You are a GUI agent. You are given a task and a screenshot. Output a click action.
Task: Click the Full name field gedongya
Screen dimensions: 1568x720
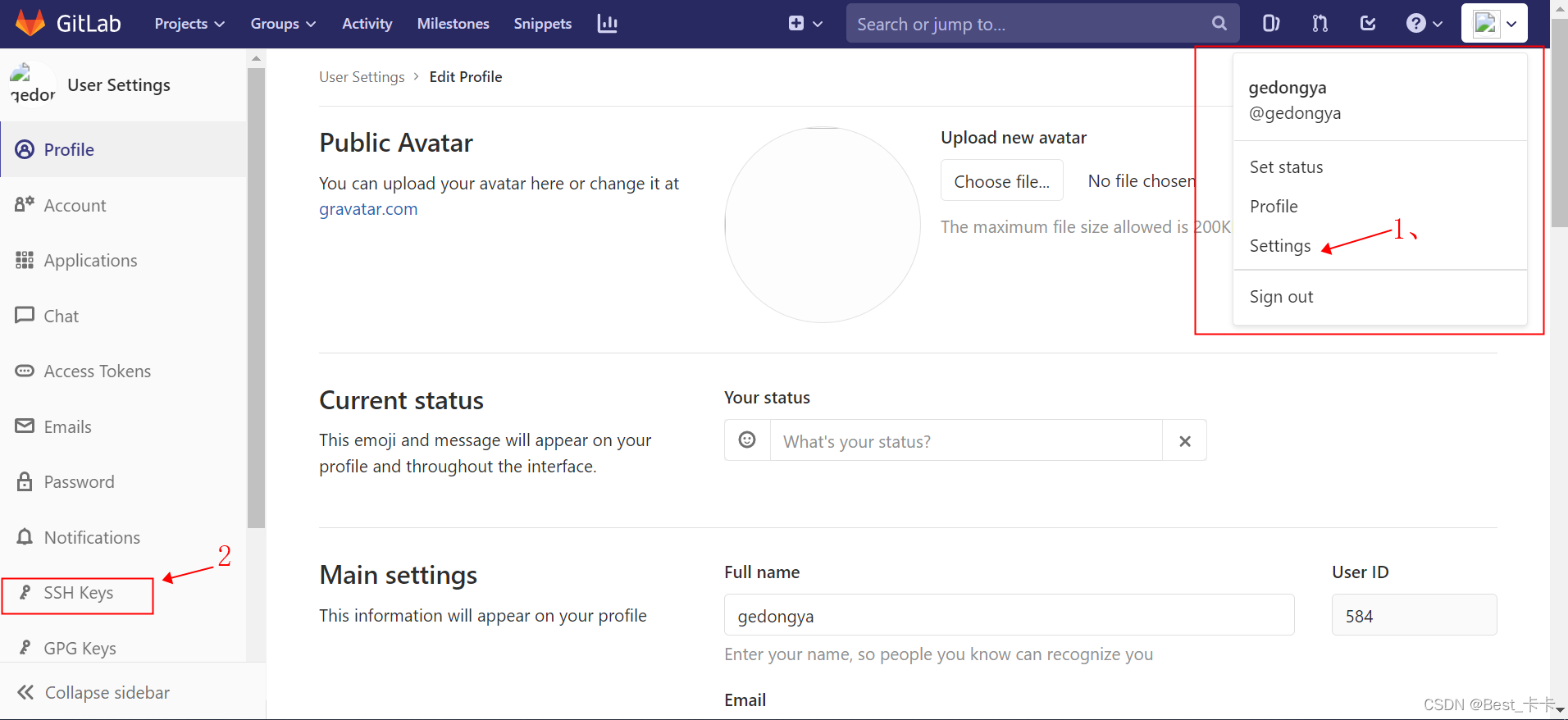tap(1009, 615)
